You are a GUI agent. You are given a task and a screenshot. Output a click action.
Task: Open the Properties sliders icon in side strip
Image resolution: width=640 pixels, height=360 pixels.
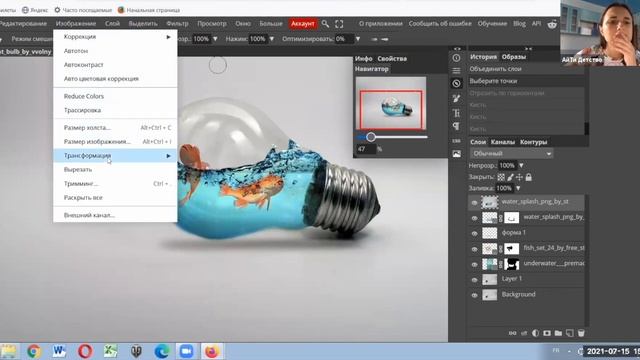pos(456,71)
